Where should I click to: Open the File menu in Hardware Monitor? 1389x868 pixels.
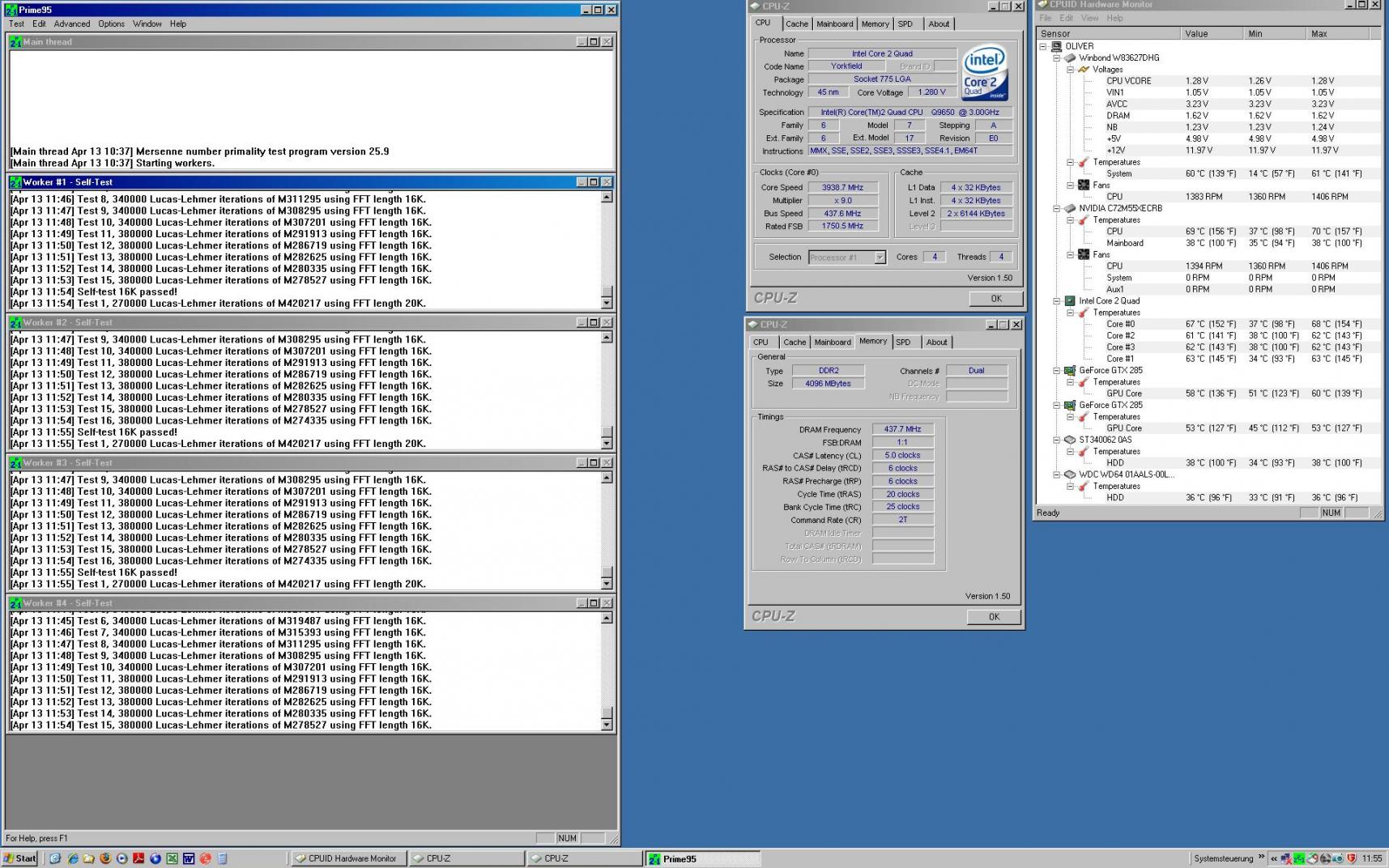(1046, 18)
